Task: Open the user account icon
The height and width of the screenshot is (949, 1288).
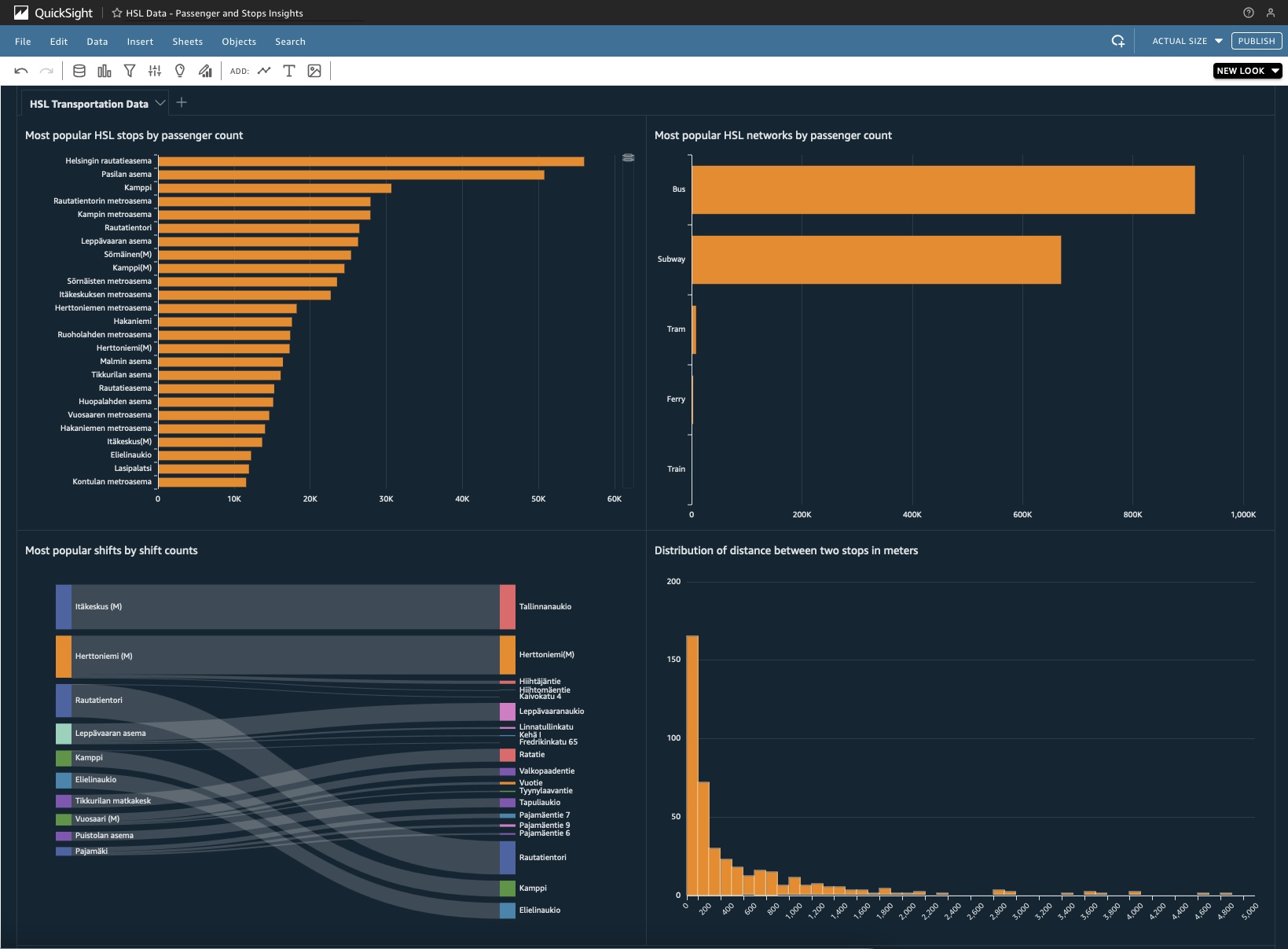Action: (x=1271, y=13)
